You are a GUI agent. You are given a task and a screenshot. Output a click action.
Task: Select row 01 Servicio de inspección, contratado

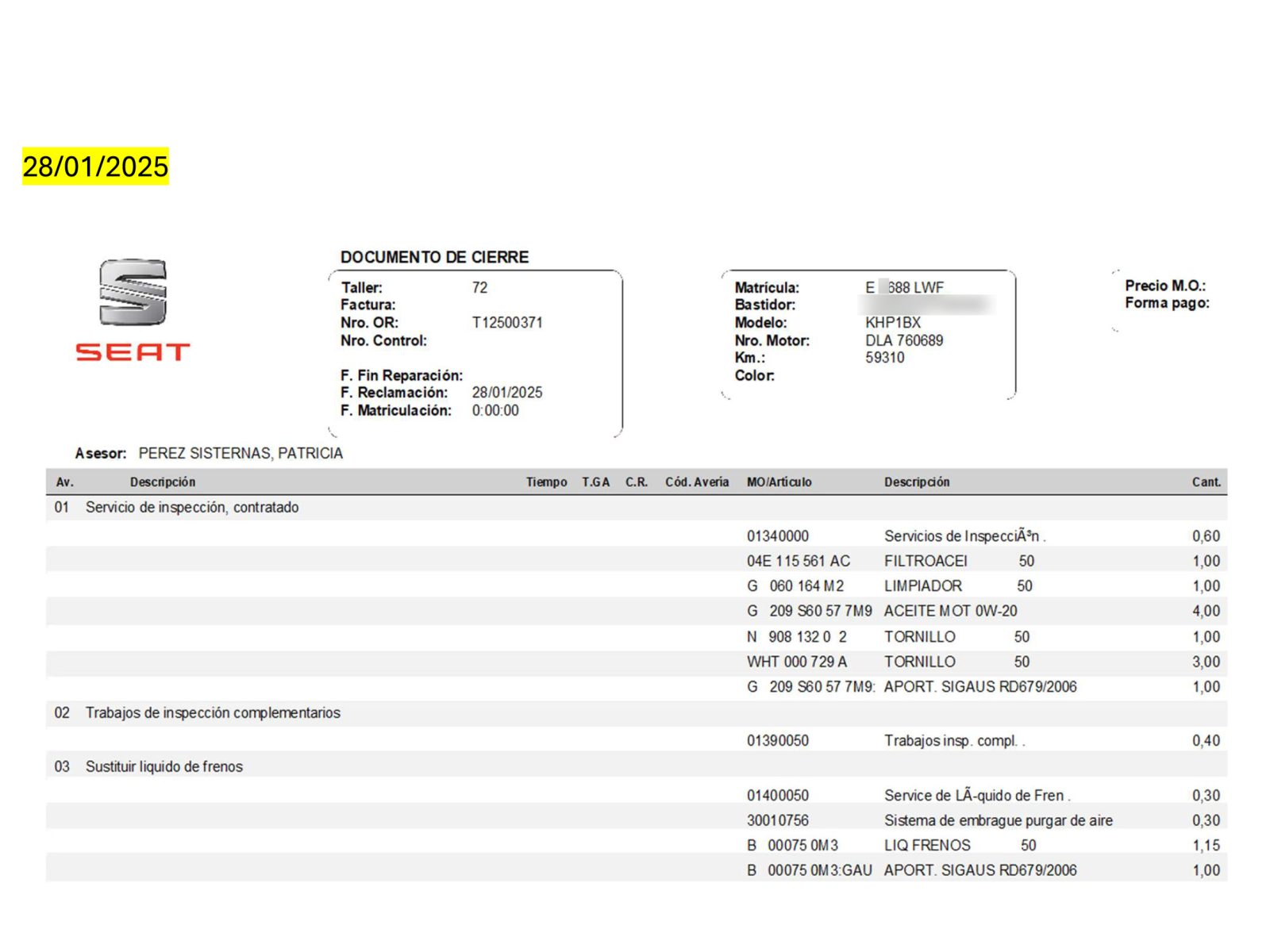(x=192, y=508)
